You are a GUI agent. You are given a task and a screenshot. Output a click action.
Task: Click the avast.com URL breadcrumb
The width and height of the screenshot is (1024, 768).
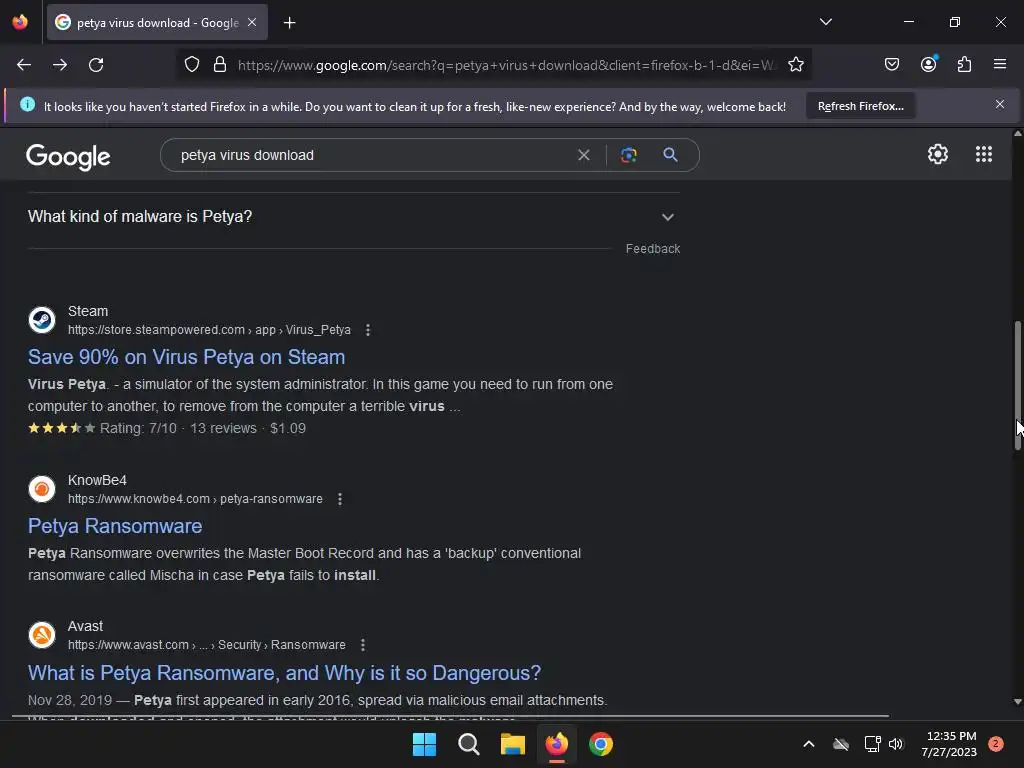point(206,645)
